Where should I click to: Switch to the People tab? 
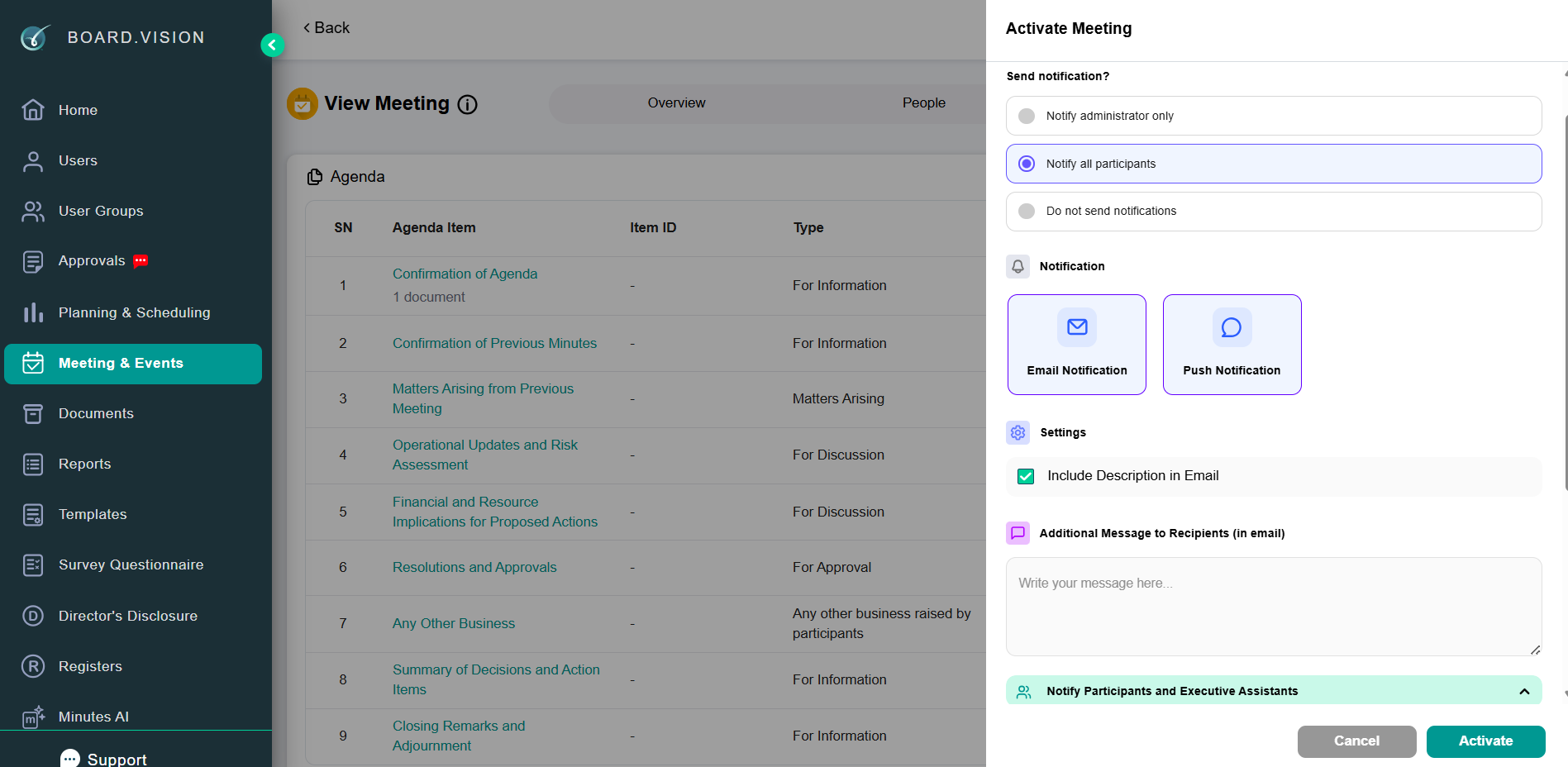click(924, 103)
